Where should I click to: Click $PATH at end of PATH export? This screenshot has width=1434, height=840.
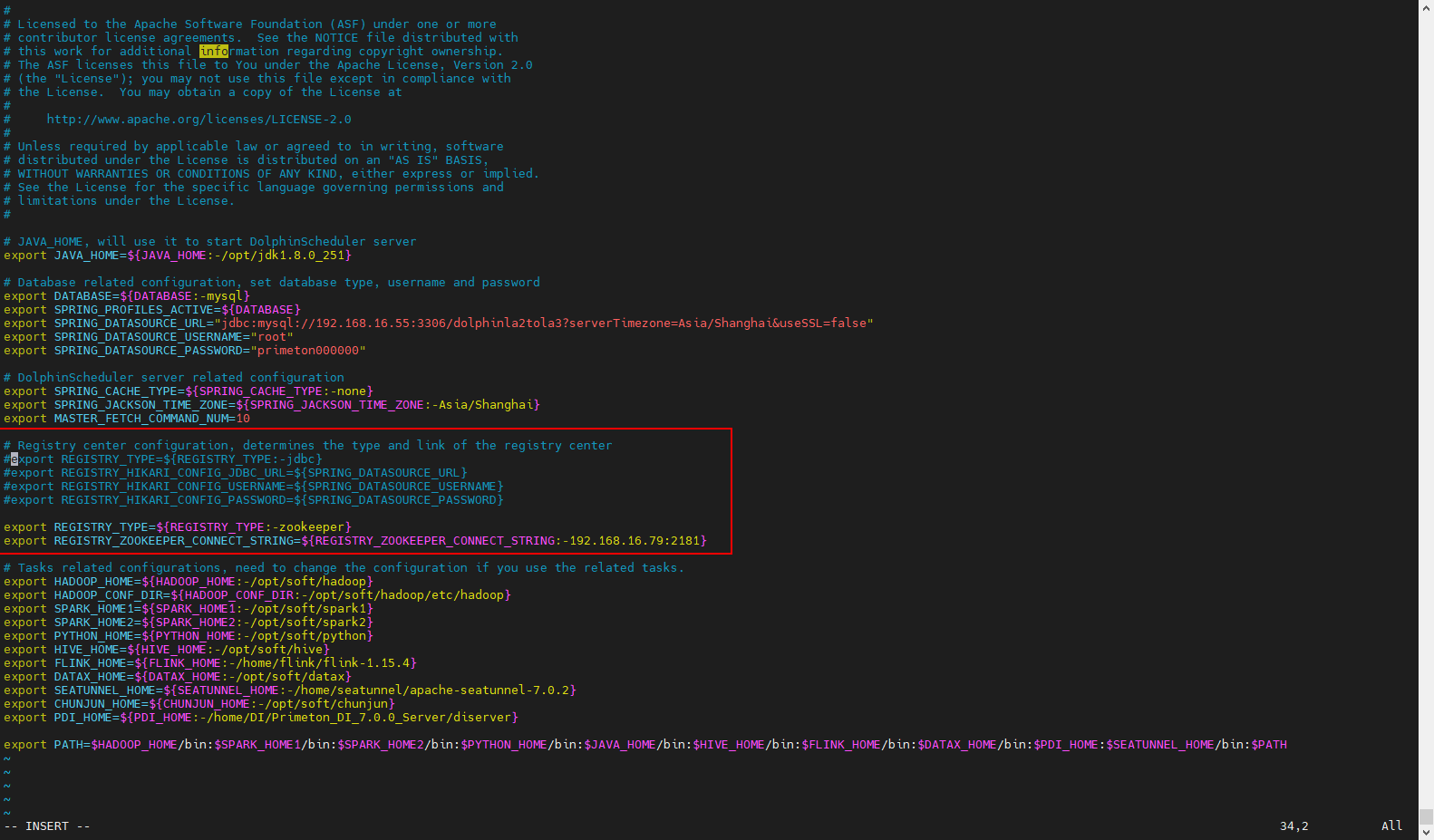click(x=1269, y=745)
